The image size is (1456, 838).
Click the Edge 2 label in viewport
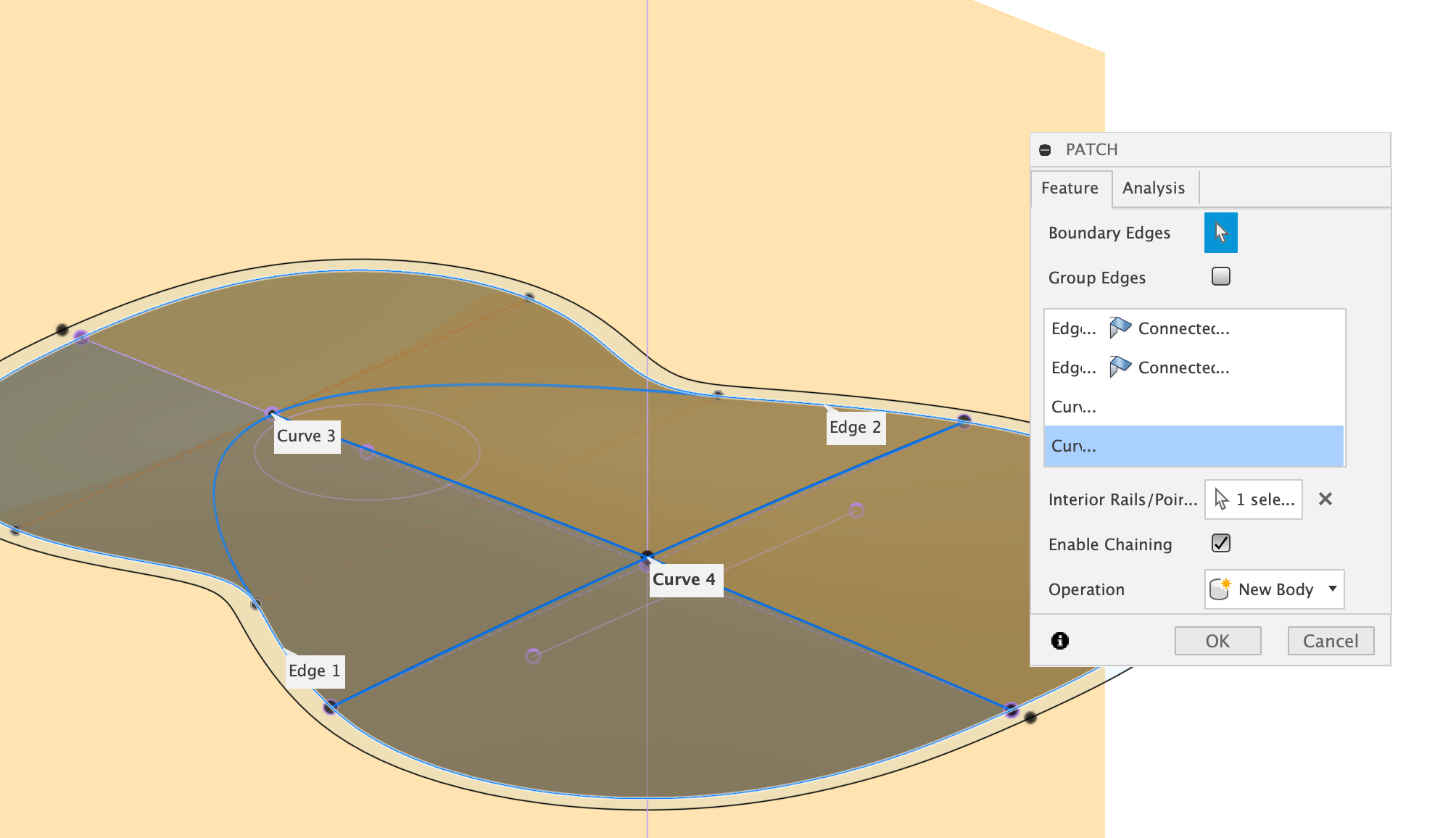click(x=855, y=428)
